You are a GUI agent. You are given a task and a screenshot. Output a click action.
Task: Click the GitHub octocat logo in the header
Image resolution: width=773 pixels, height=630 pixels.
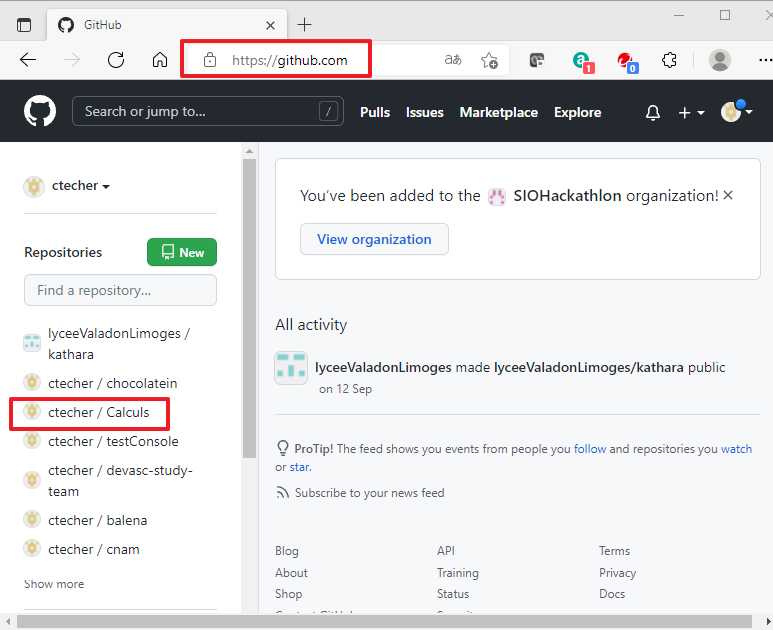click(40, 111)
